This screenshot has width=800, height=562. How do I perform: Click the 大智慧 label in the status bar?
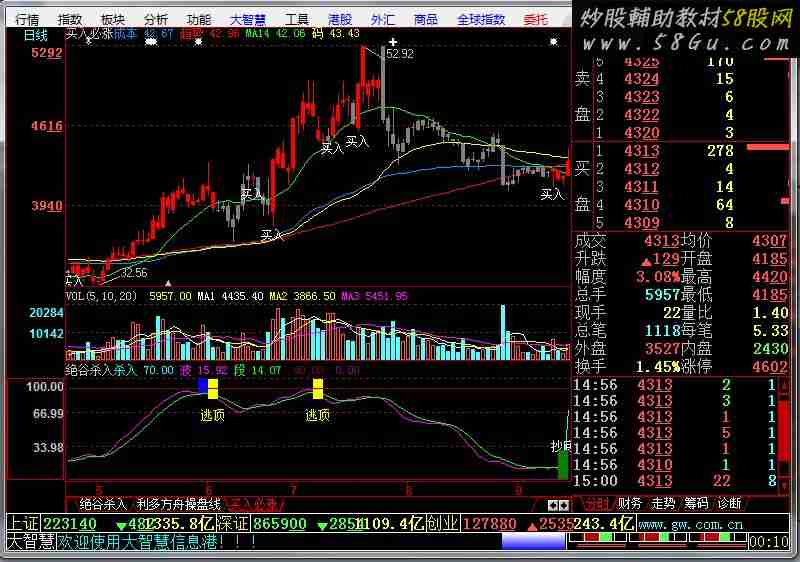tap(30, 542)
